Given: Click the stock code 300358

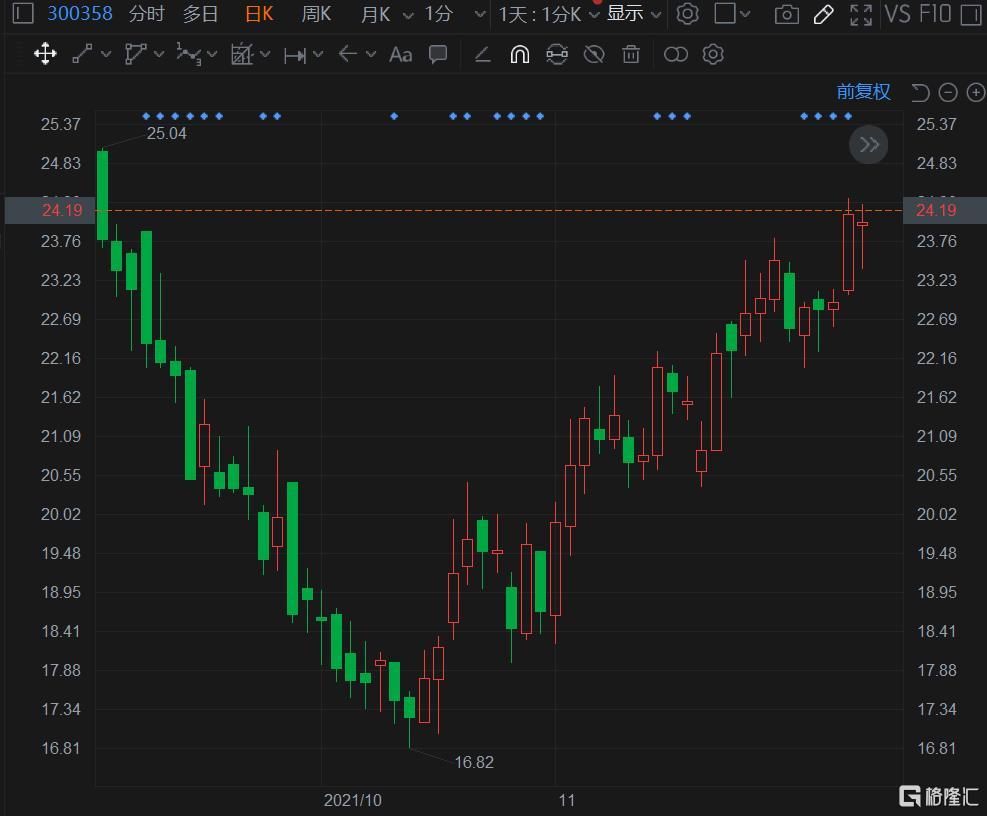Looking at the screenshot, I should tap(80, 13).
